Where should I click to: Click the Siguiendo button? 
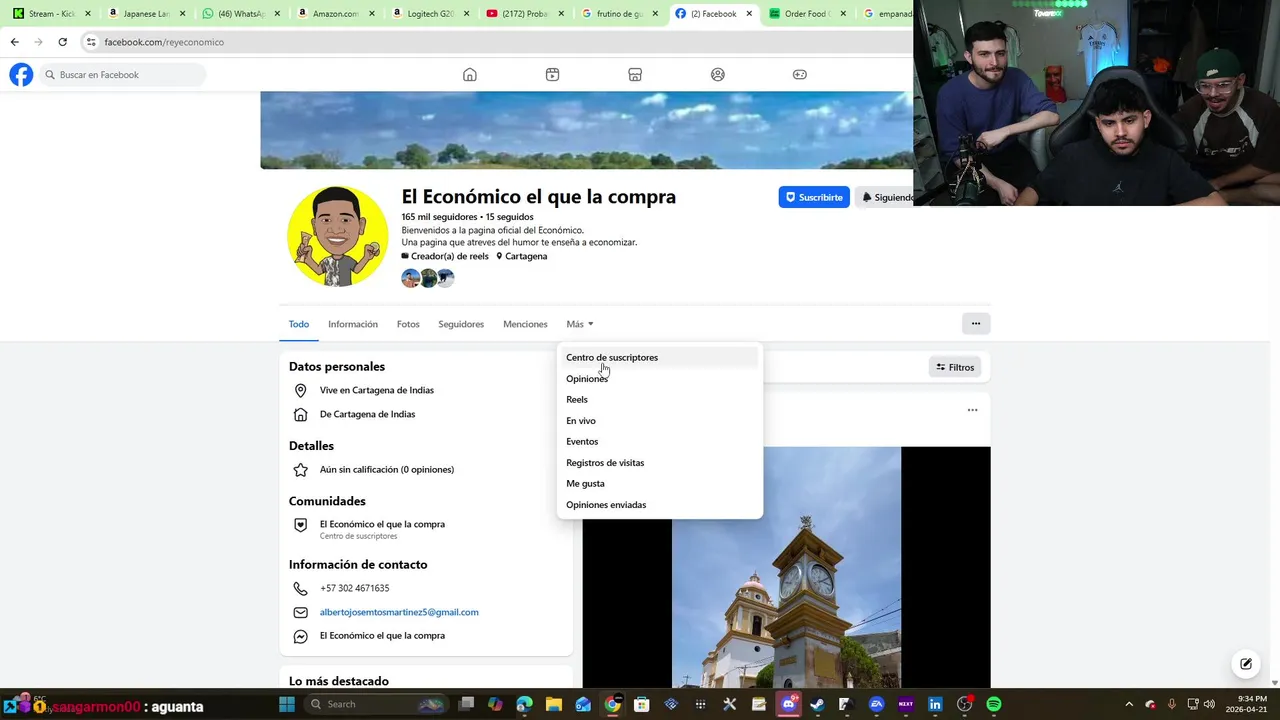pyautogui.click(x=886, y=197)
